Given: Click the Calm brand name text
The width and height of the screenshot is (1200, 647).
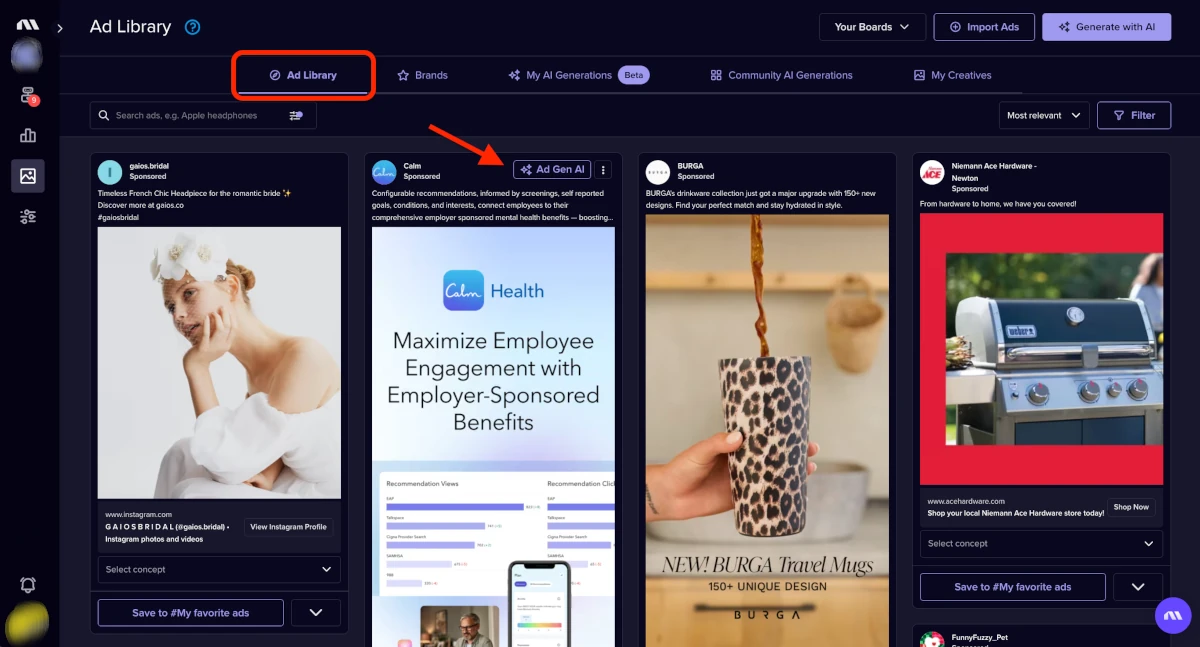Looking at the screenshot, I should [x=412, y=166].
